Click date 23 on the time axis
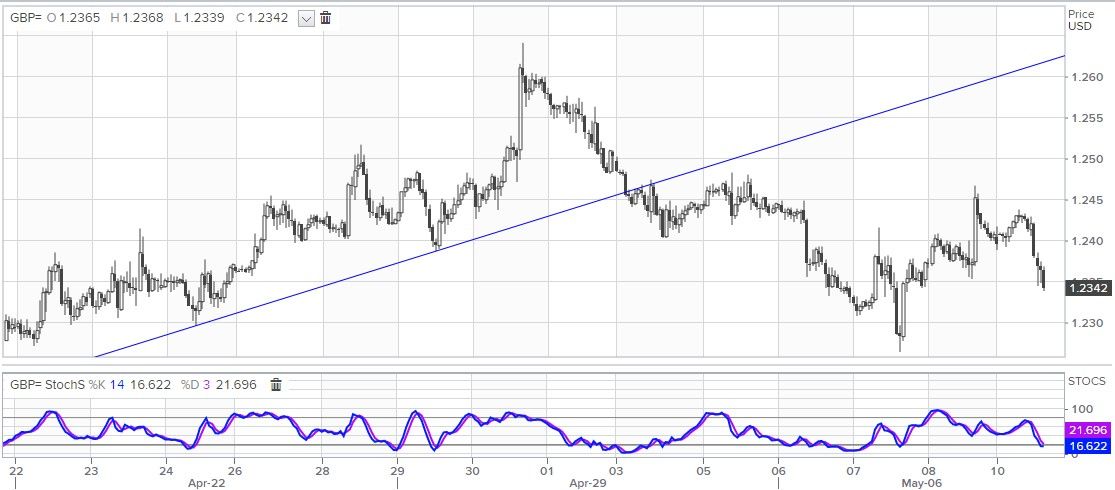 tap(90, 470)
